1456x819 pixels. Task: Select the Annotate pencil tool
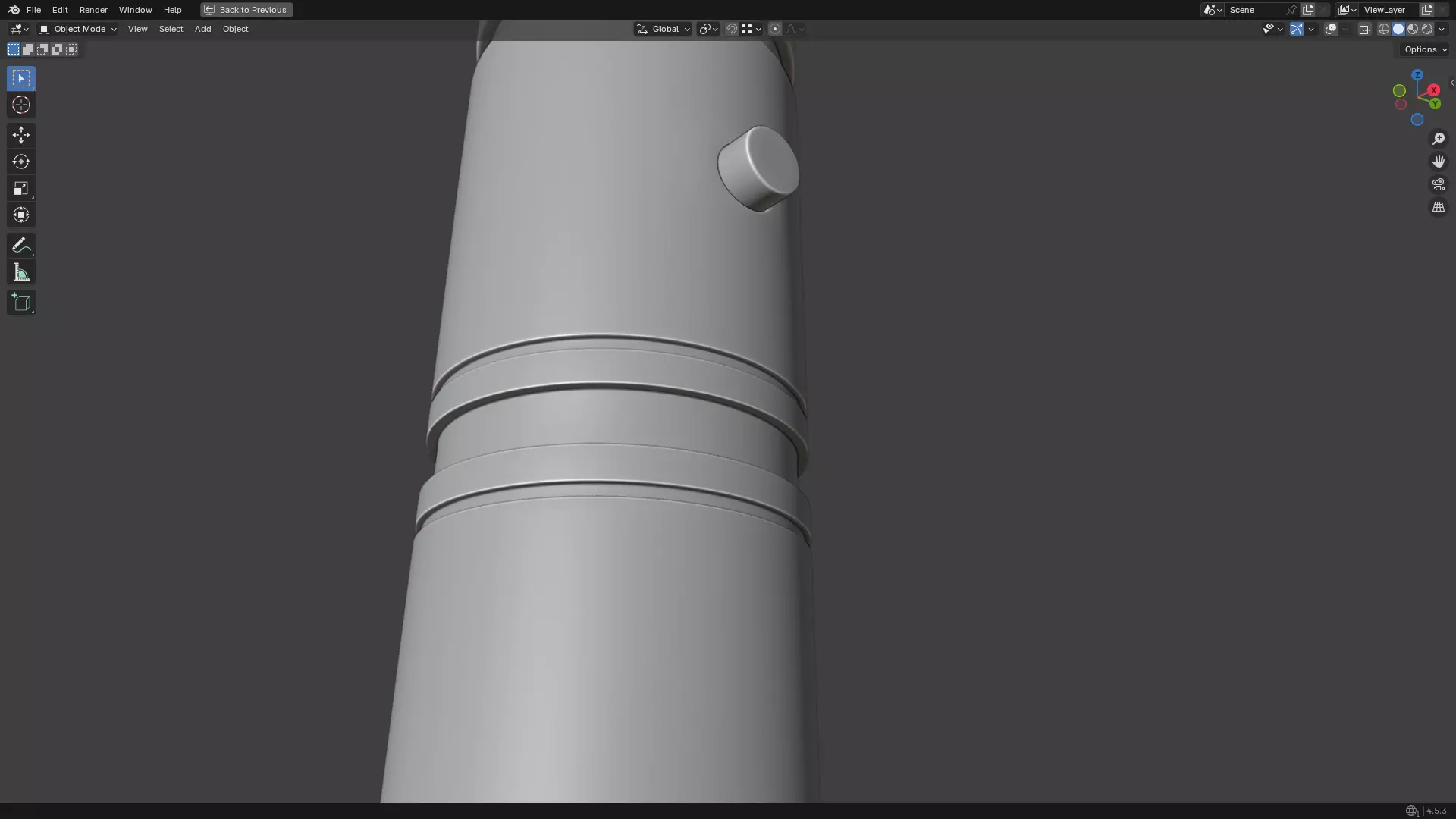pyautogui.click(x=21, y=245)
